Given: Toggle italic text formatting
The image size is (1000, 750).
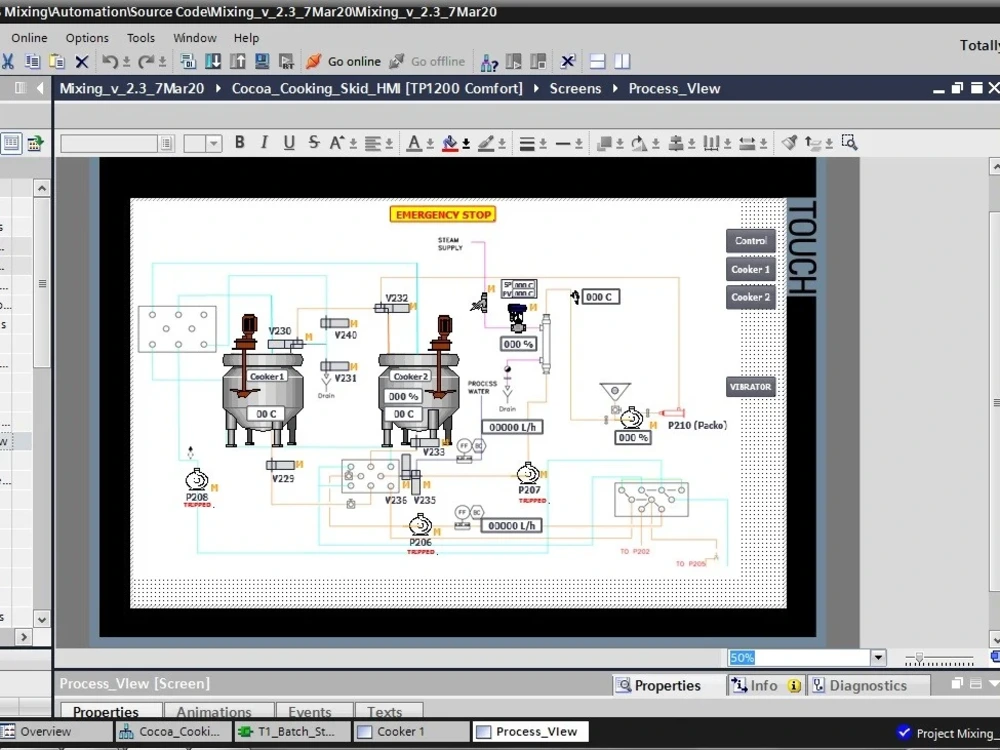Looking at the screenshot, I should [264, 142].
